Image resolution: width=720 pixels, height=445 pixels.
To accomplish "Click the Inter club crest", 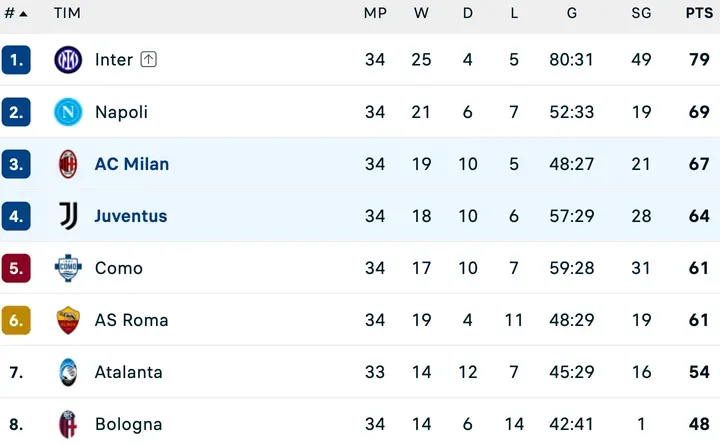I will coord(68,60).
